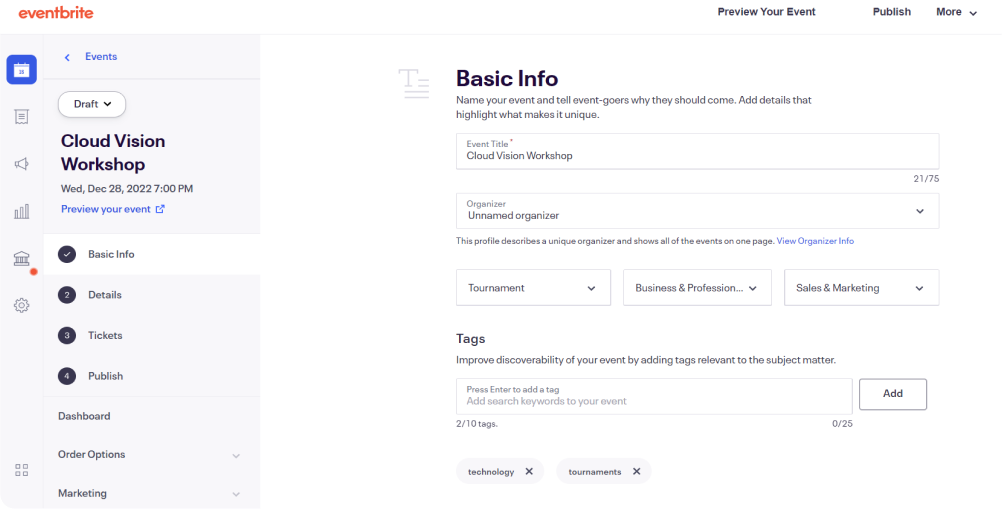The image size is (1002, 509).
Task: Open the Apps grid icon
Action: [x=22, y=471]
